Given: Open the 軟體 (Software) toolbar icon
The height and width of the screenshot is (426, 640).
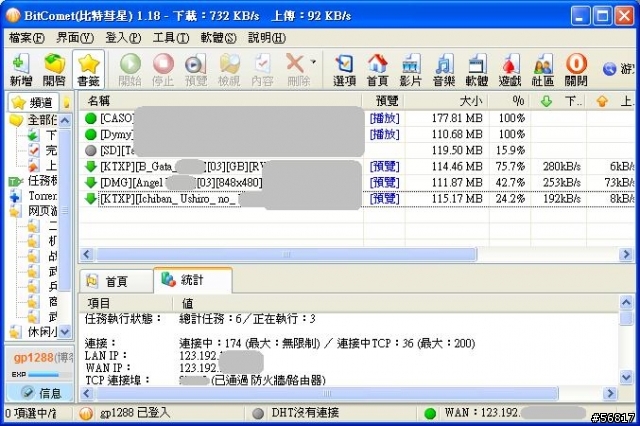Looking at the screenshot, I should (x=477, y=69).
